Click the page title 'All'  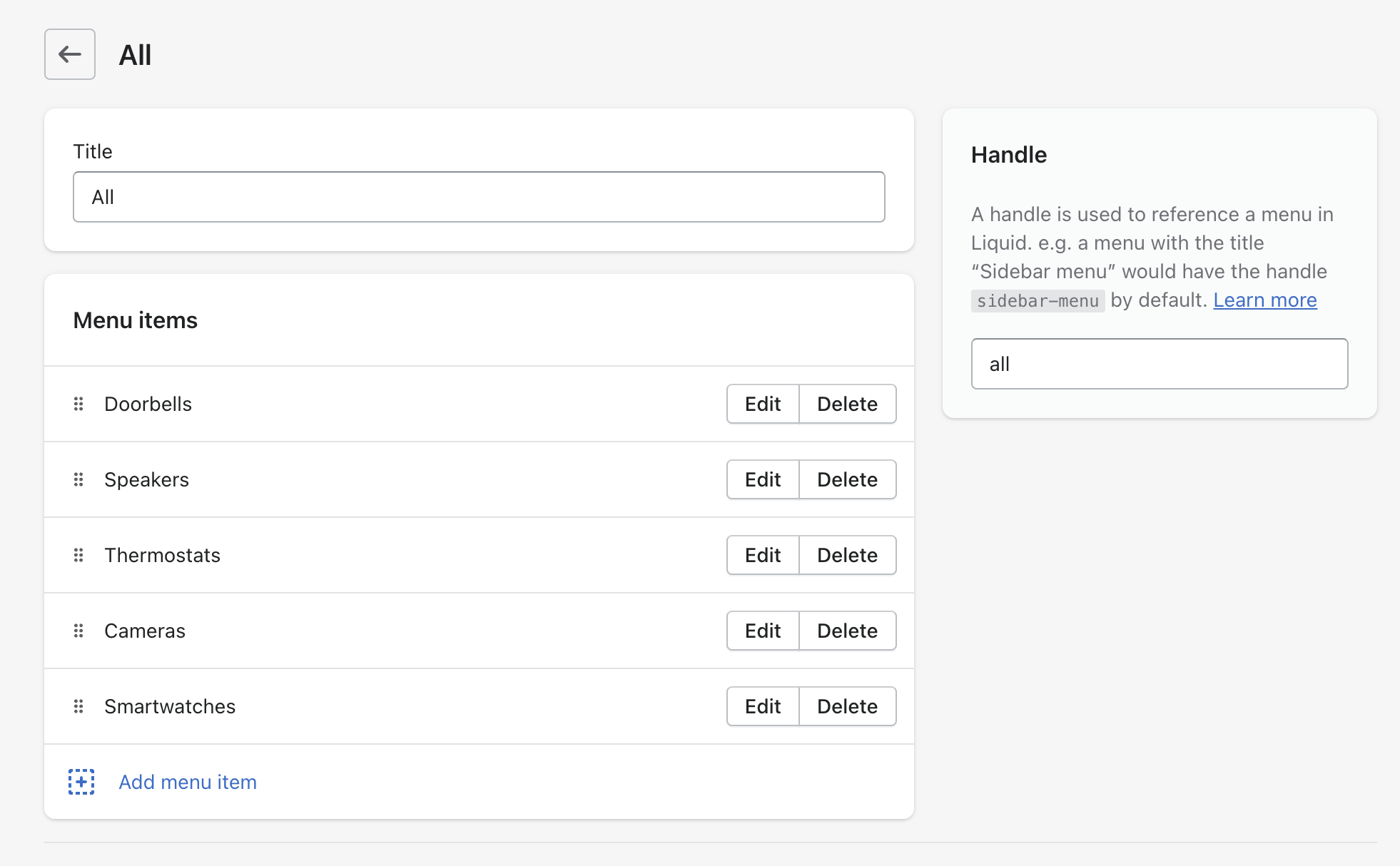(135, 55)
